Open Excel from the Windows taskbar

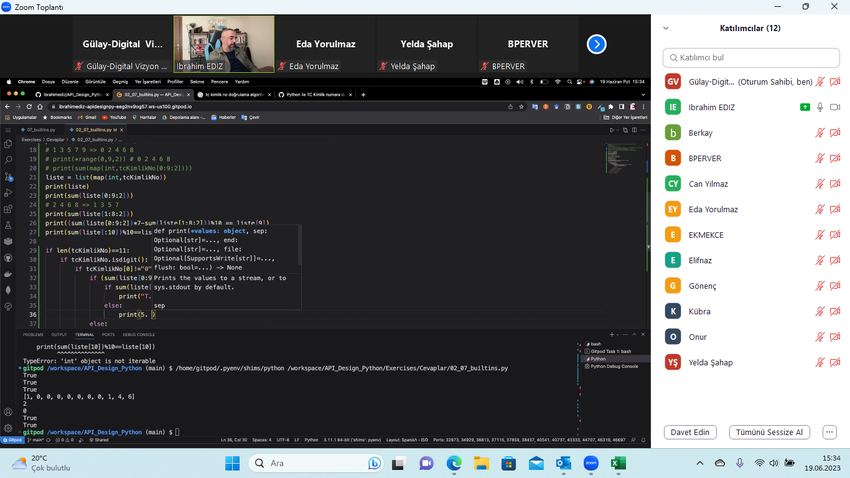[x=618, y=463]
